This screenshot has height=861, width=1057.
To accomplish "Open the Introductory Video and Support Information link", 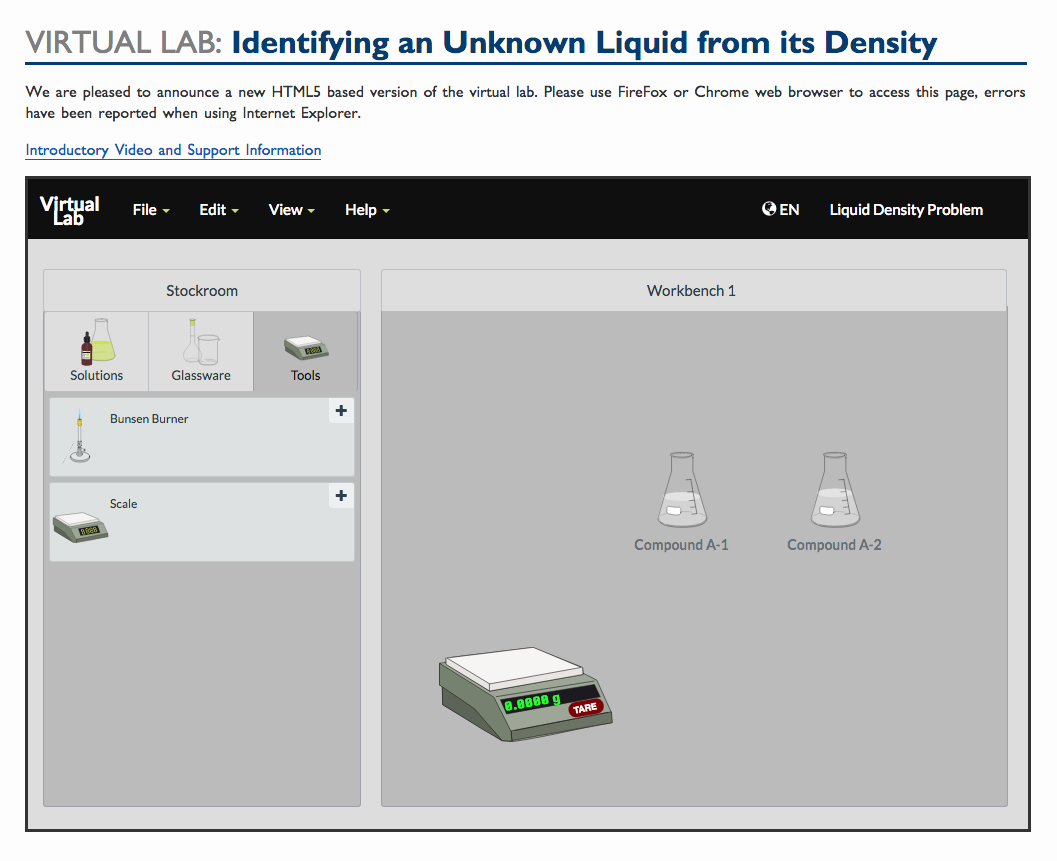I will coord(172,150).
